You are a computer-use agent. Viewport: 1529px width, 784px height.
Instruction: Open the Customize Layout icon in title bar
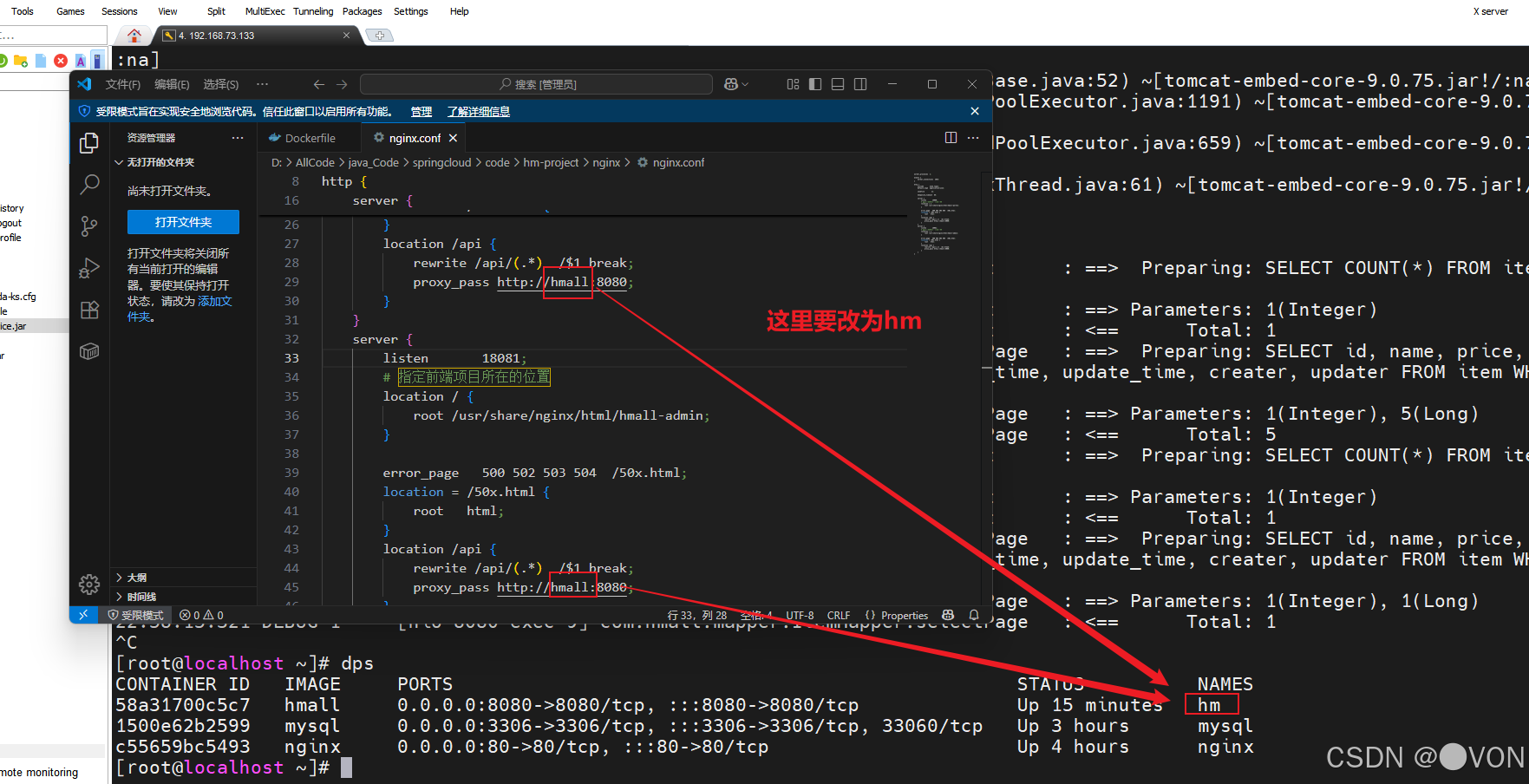tap(793, 84)
